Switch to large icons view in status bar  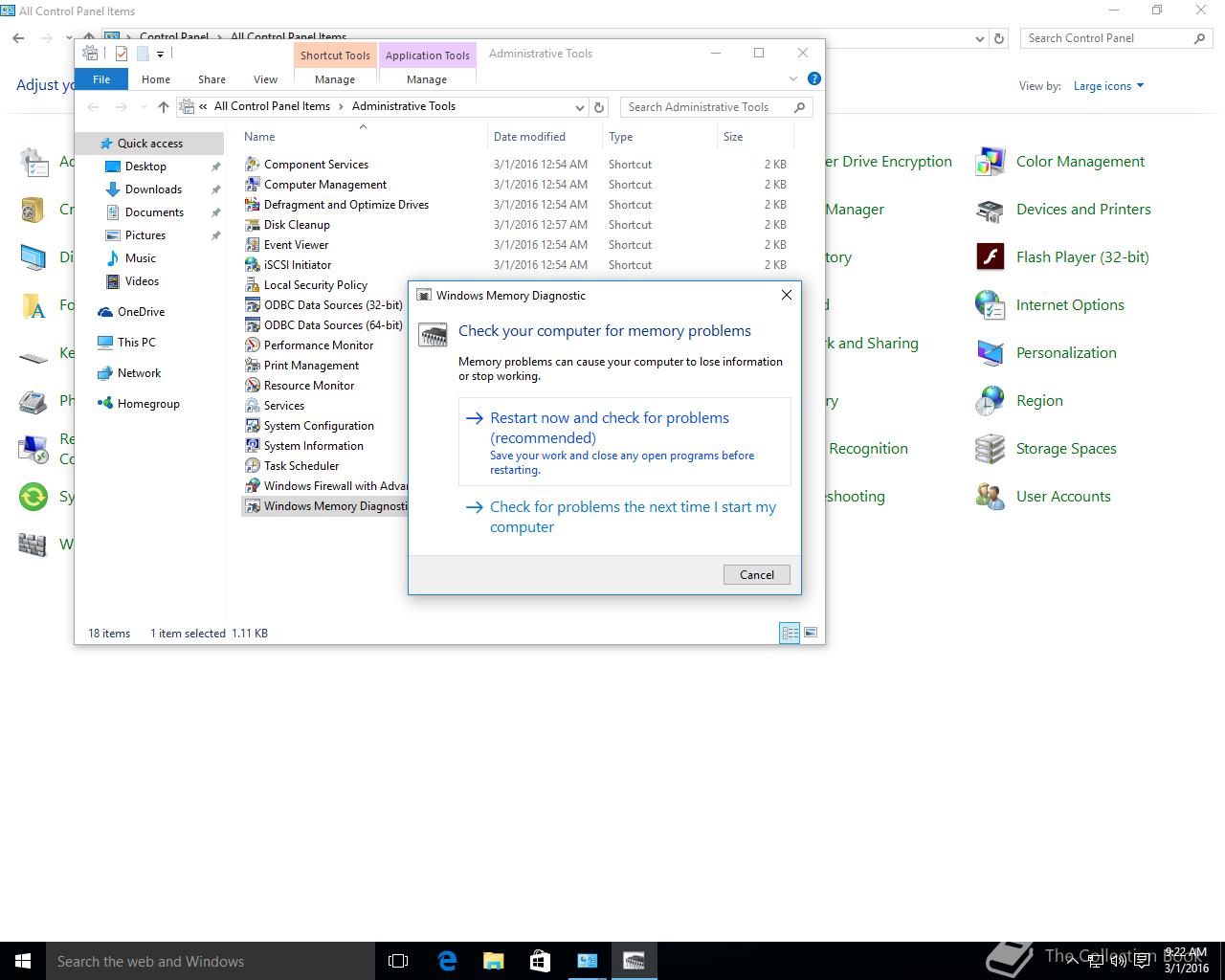[811, 633]
